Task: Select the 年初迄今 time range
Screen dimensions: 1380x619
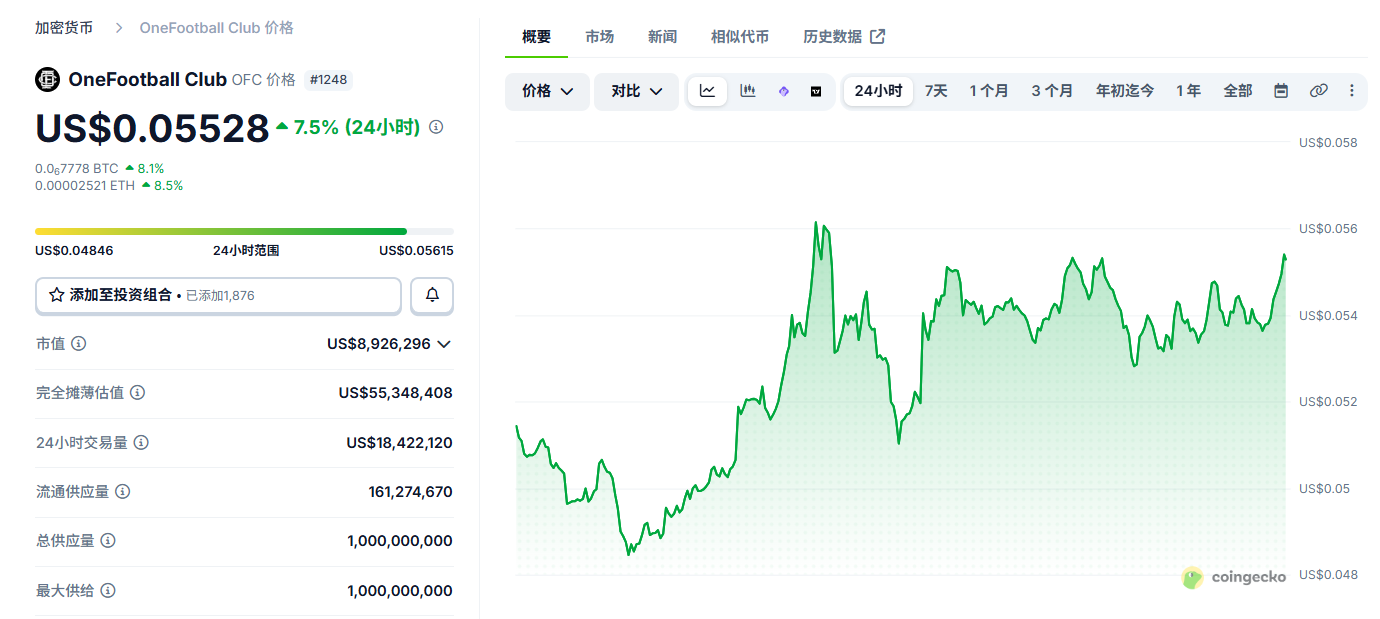Action: (1125, 91)
